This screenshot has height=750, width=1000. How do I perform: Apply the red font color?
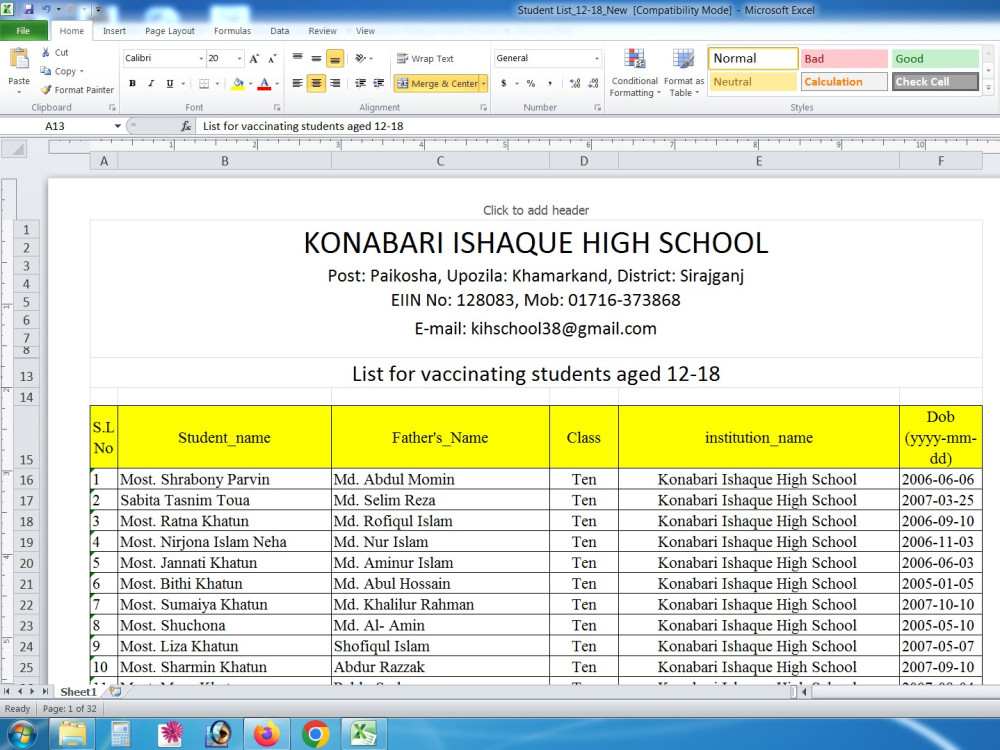point(264,84)
